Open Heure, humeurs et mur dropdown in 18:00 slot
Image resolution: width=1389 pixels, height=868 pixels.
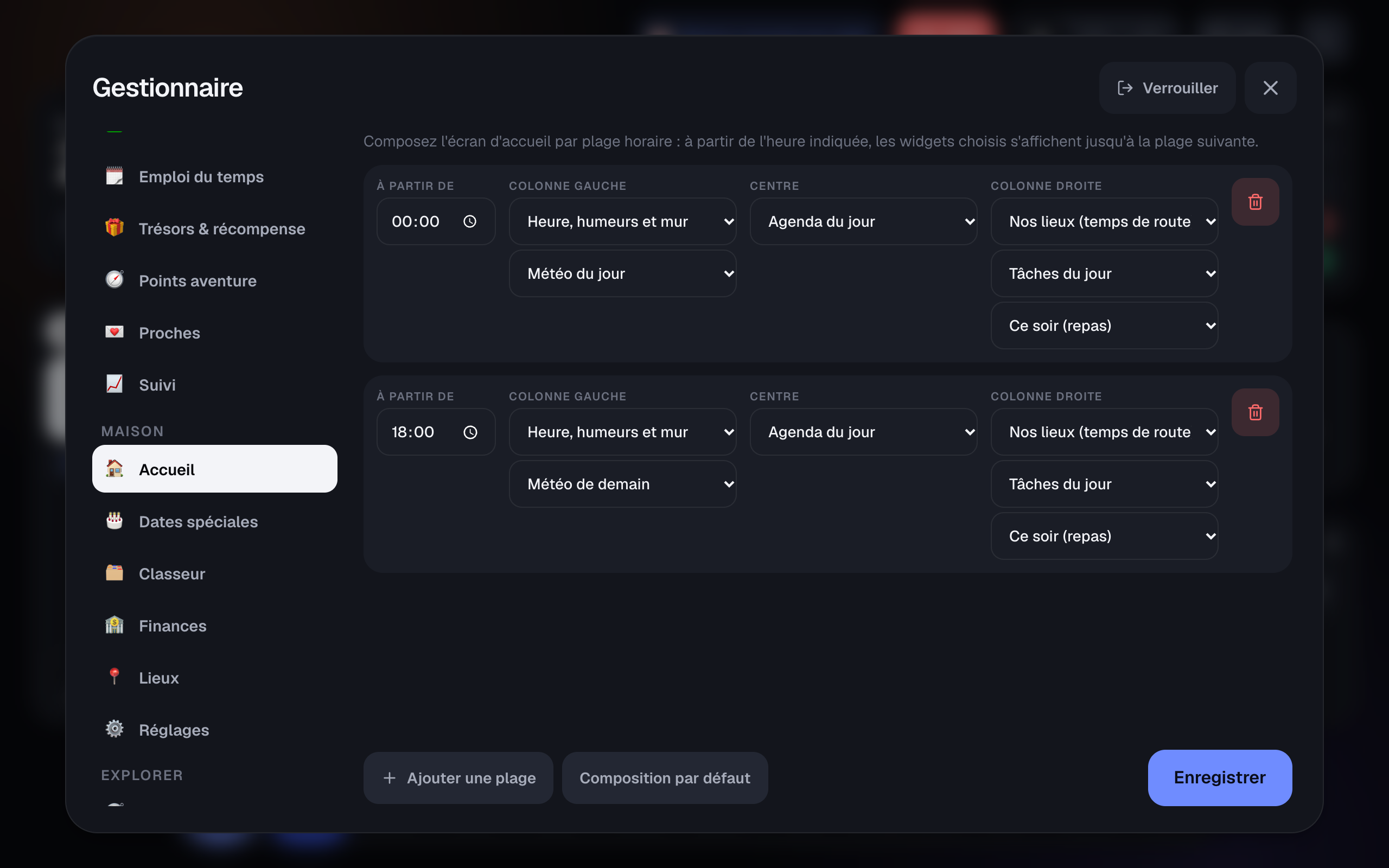coord(622,432)
